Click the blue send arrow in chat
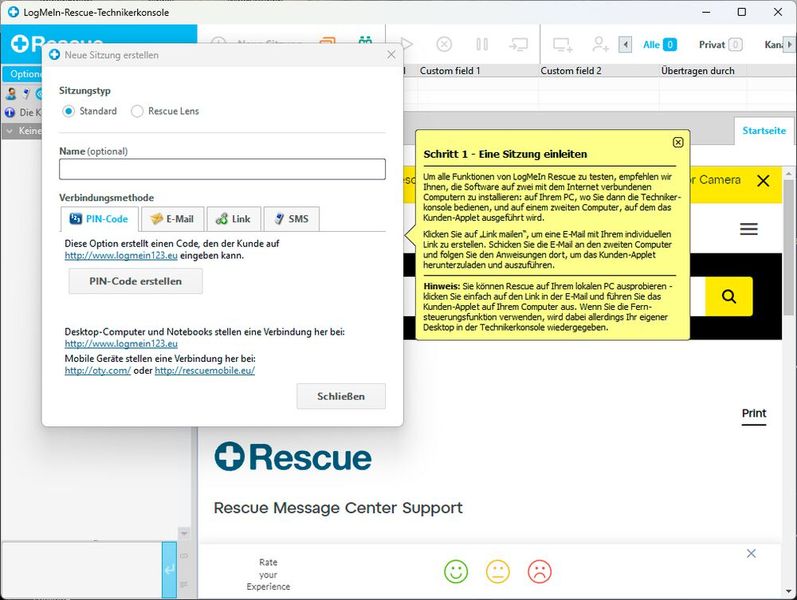 [169, 570]
